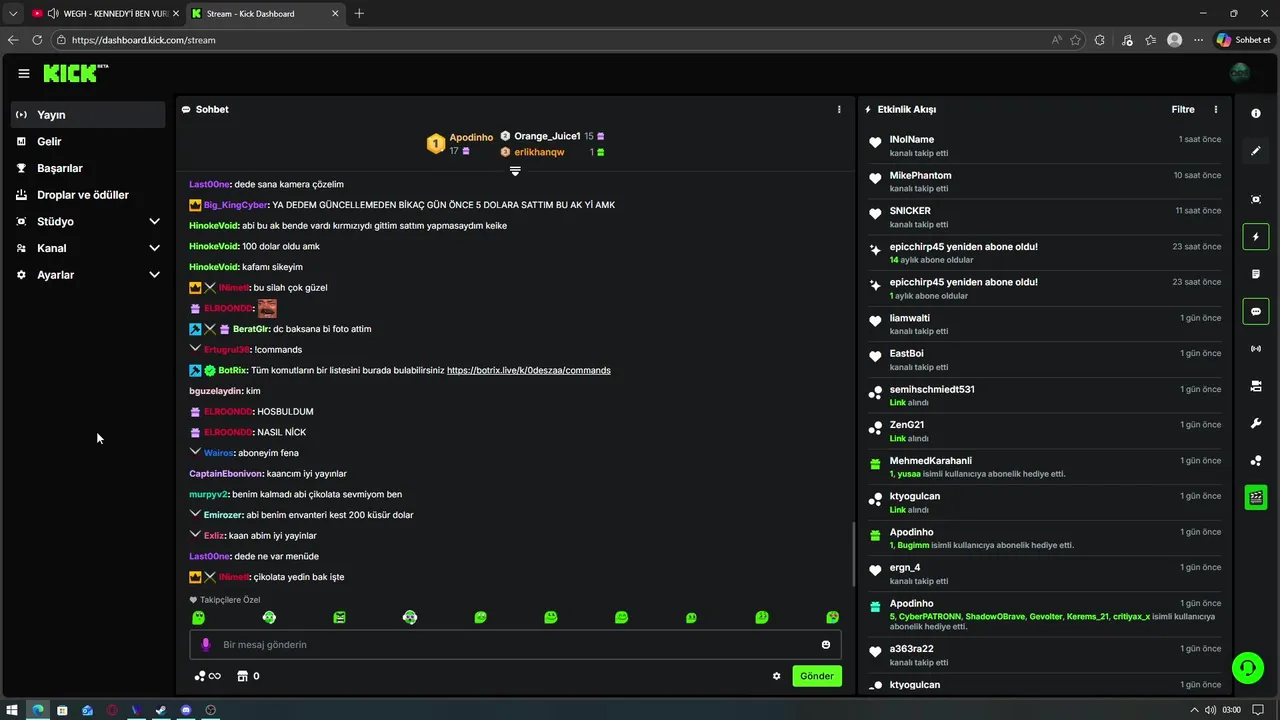
Task: Click the channel points icon in right sidebar
Action: pos(1256,461)
